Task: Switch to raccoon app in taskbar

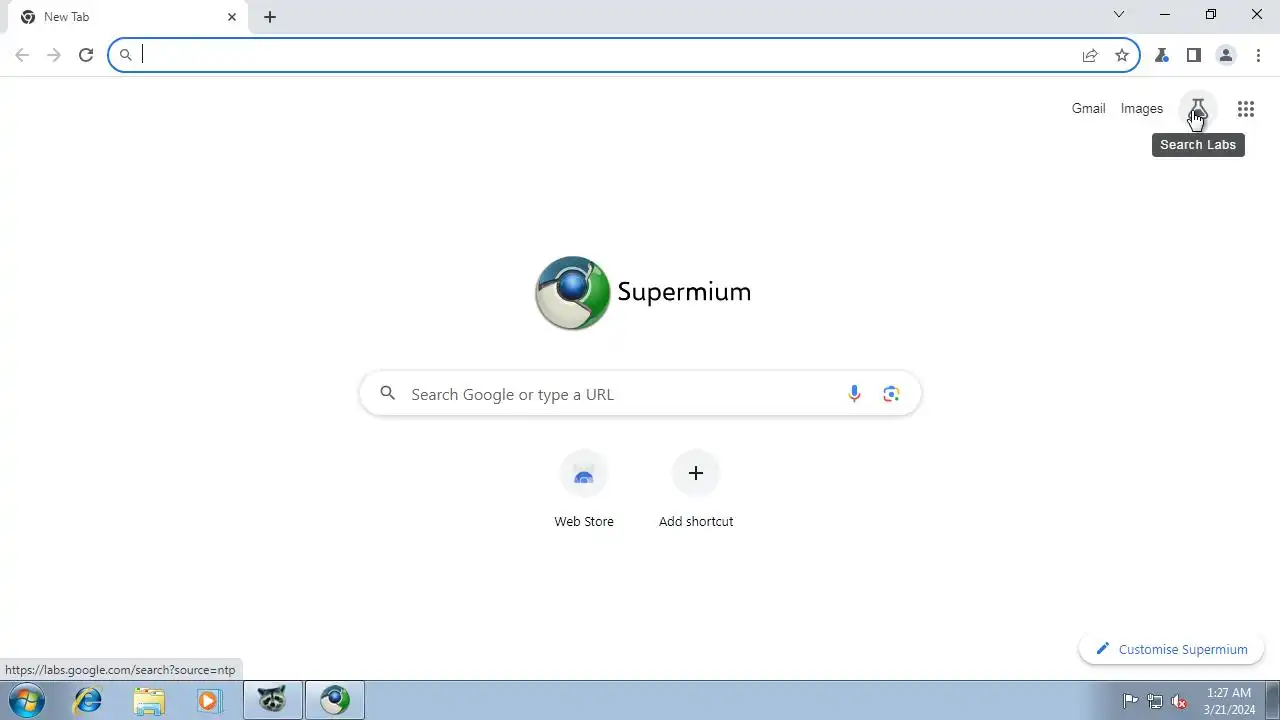Action: pos(273,701)
